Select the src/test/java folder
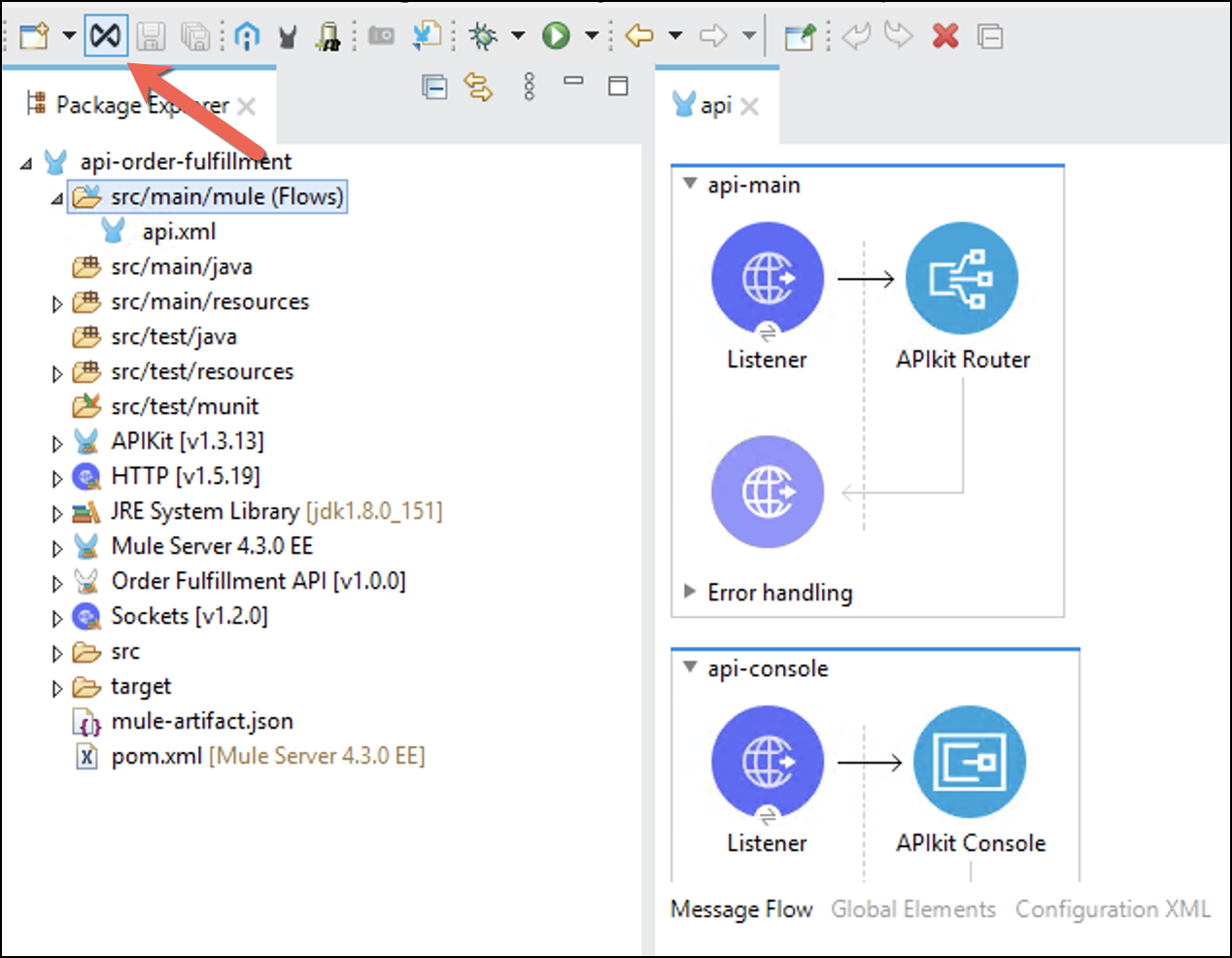1232x958 pixels. click(174, 336)
